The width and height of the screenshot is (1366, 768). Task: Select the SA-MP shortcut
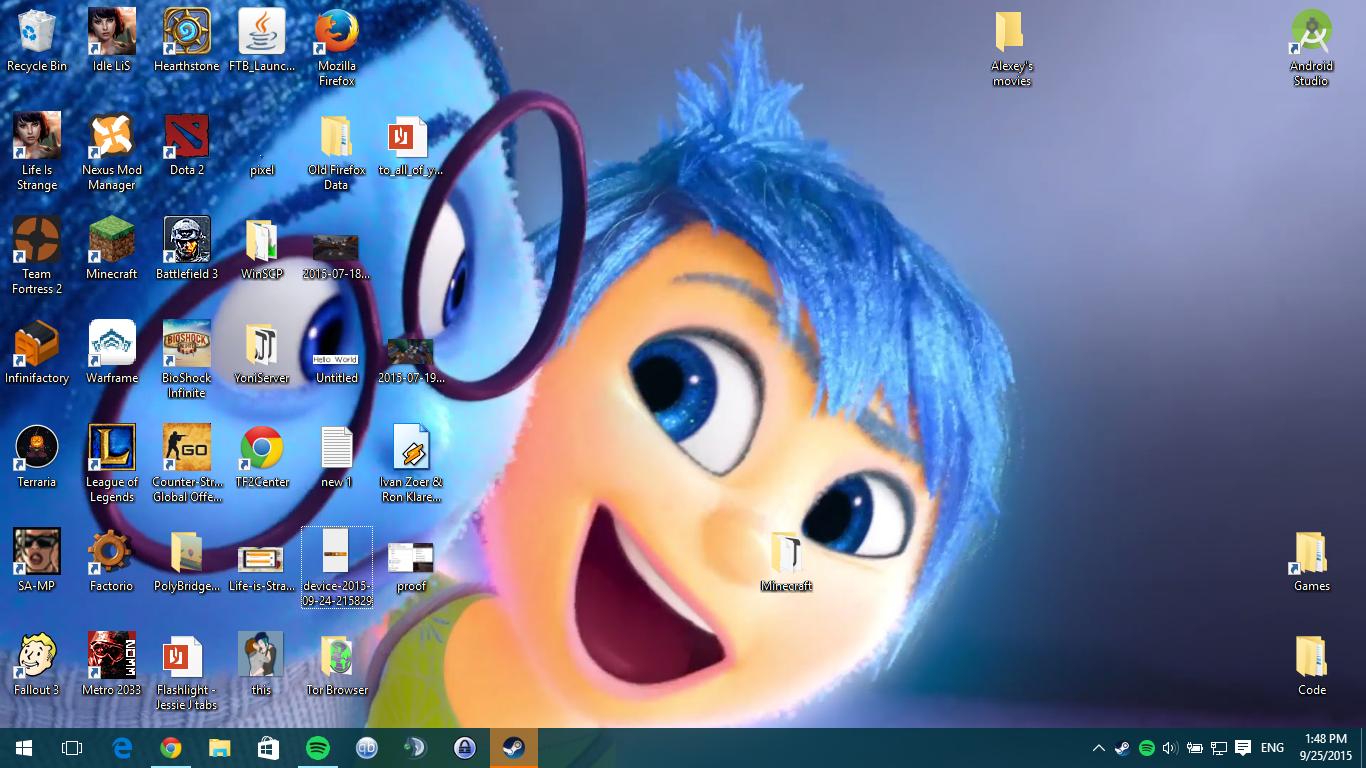coord(37,560)
